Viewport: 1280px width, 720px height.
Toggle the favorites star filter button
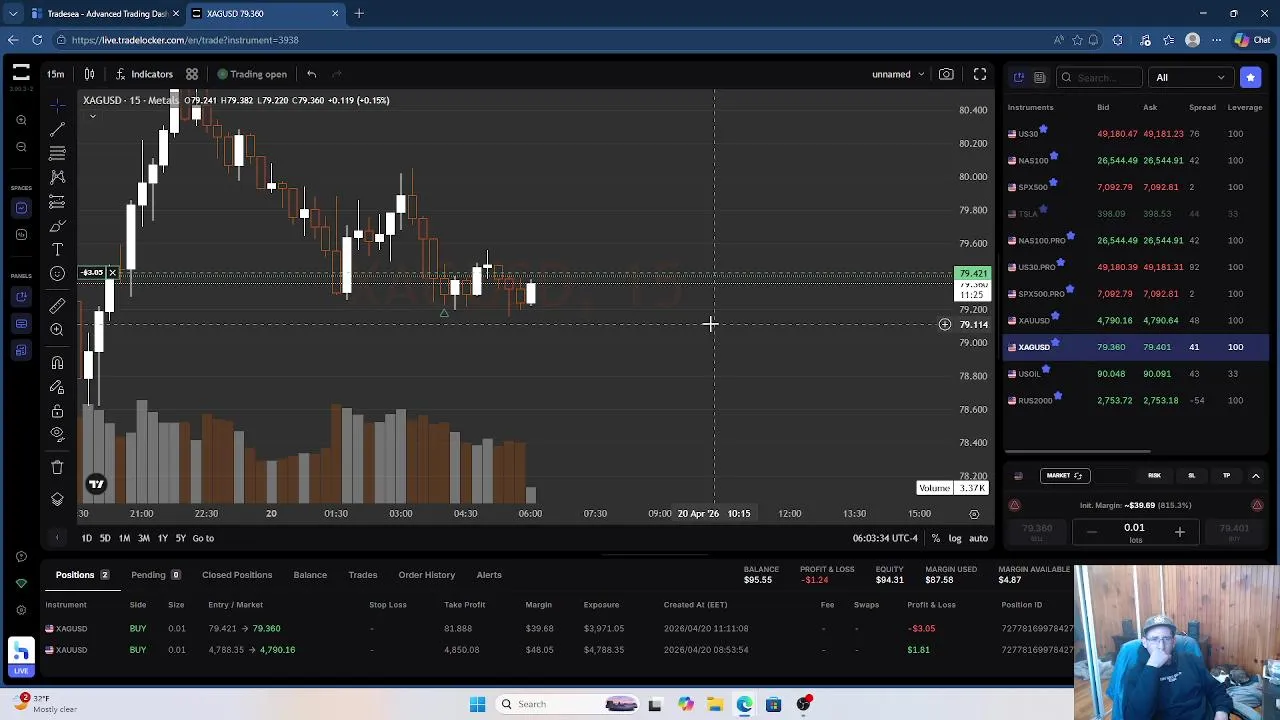1251,77
